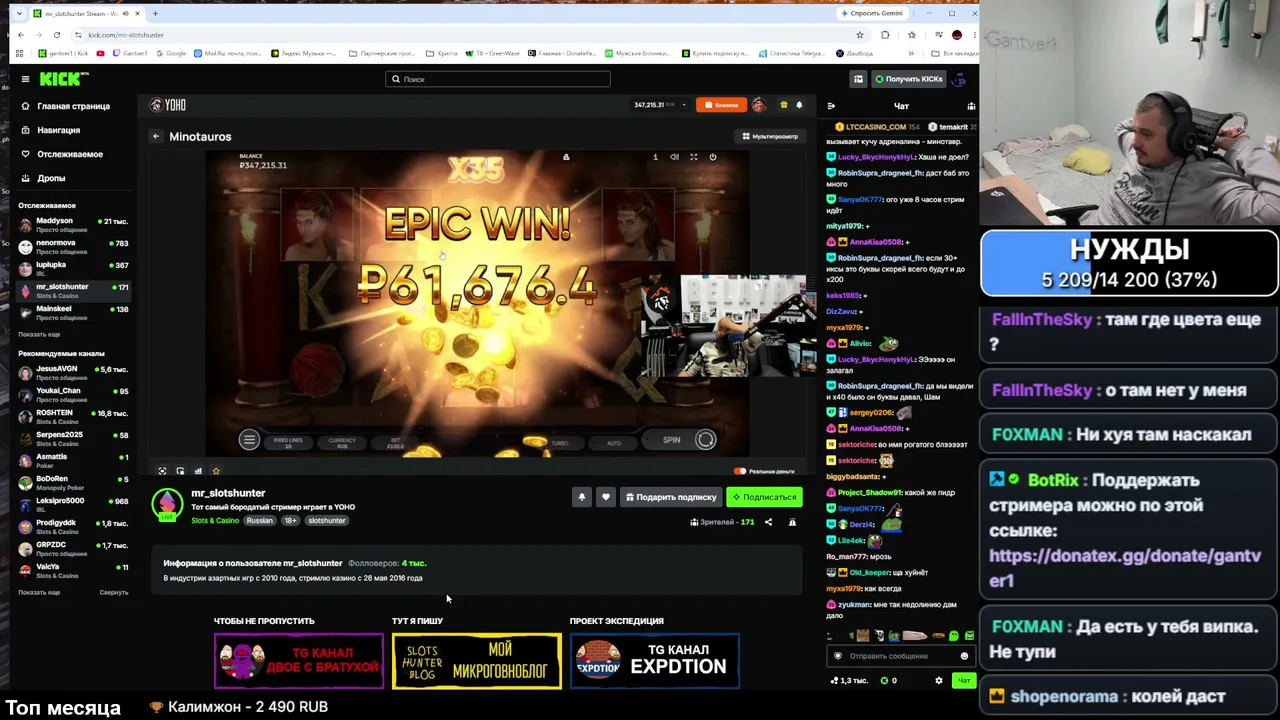Open chat settings gear icon
Viewport: 1280px width, 720px height.
[938, 681]
